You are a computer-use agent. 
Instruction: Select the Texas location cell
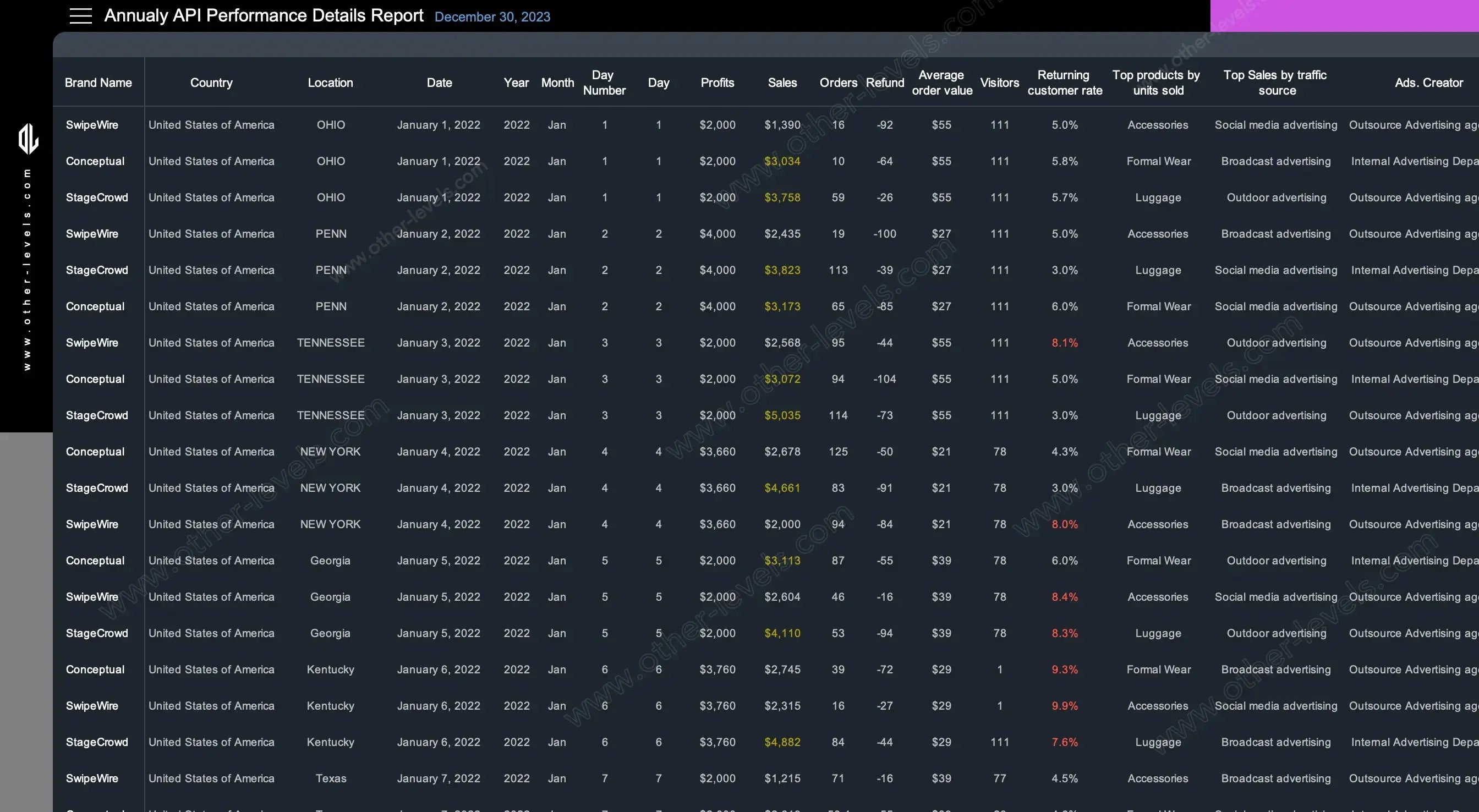pos(331,778)
